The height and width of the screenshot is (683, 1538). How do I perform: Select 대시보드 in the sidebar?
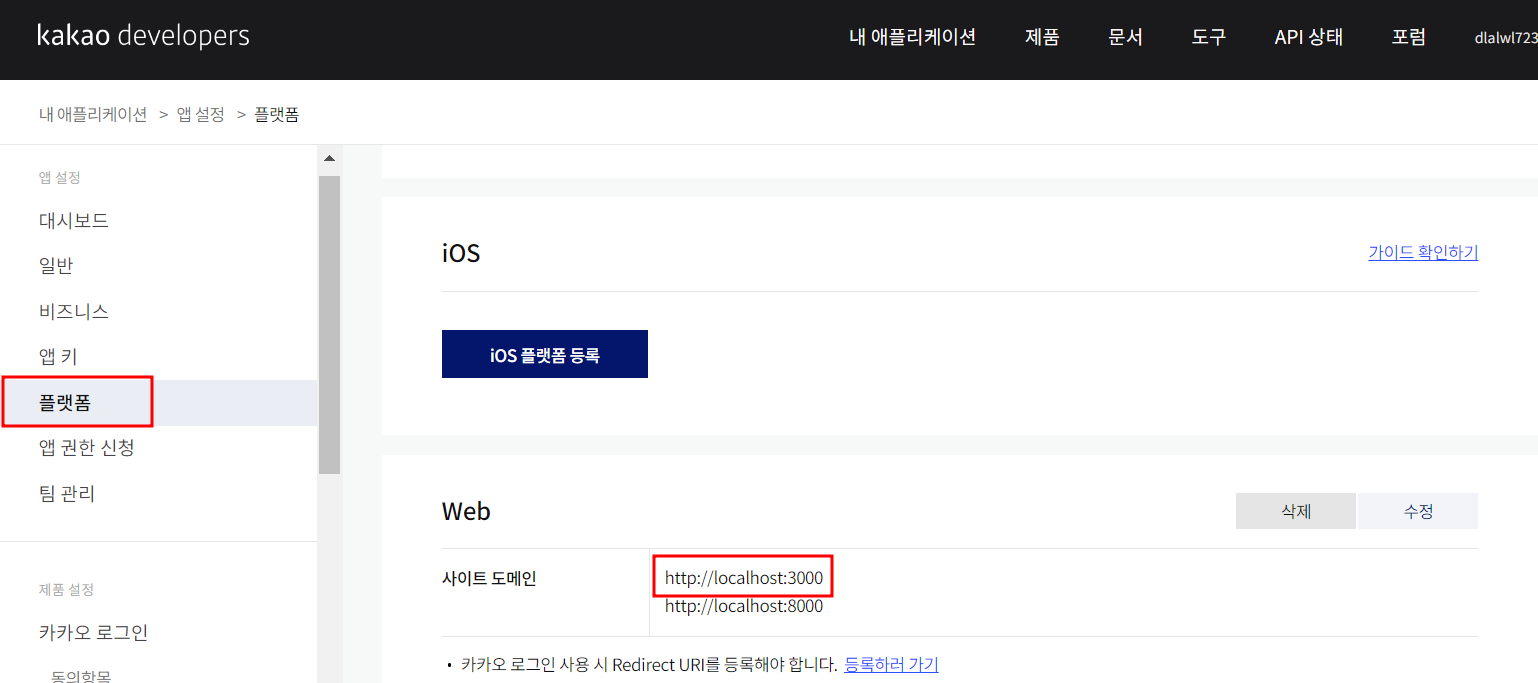(74, 220)
